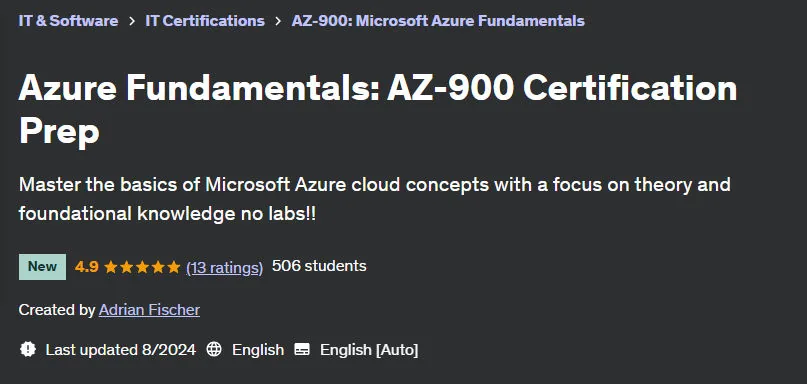Click the New badge
The image size is (807, 384).
(x=42, y=267)
